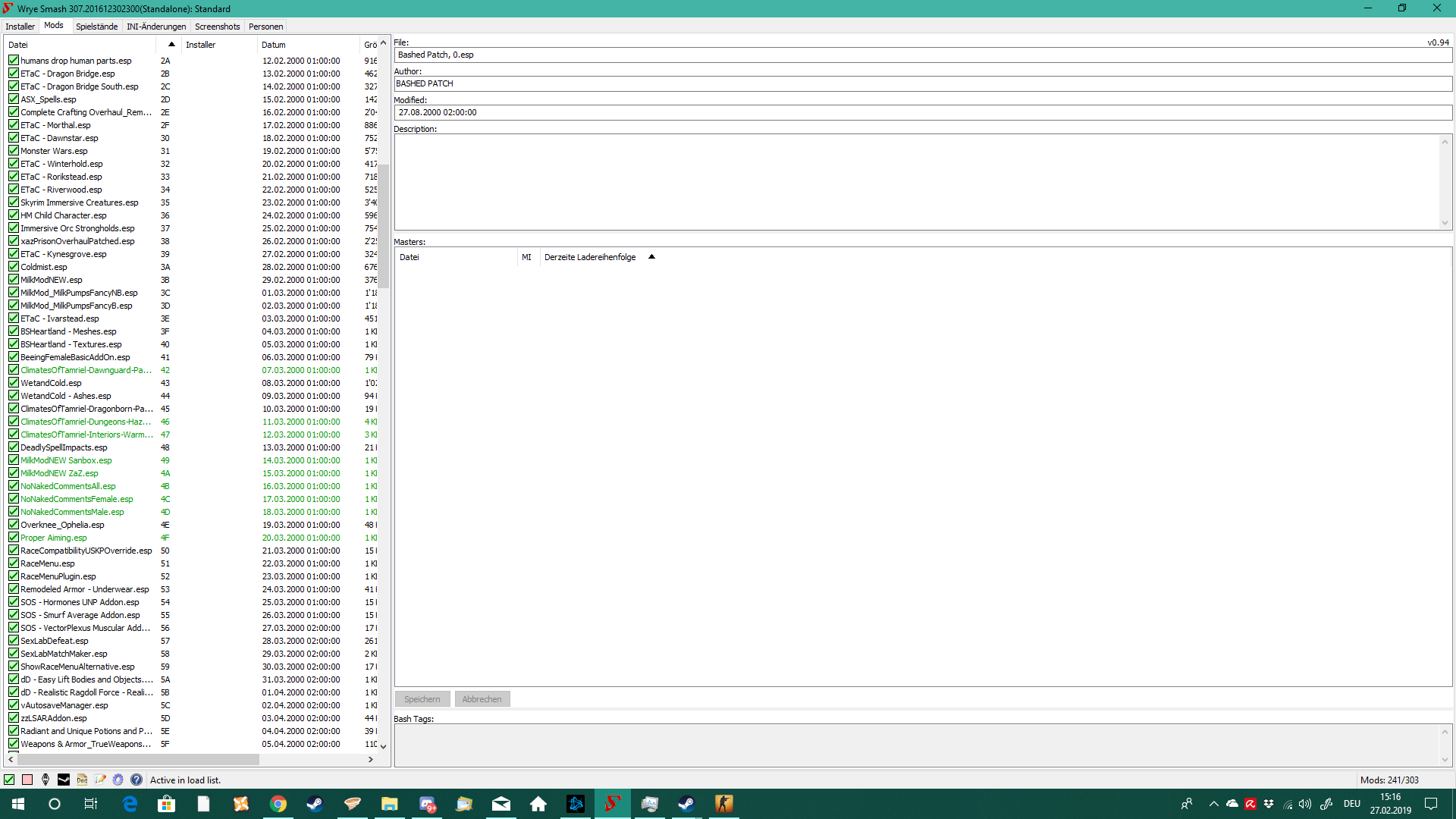Click mod list scroll-down arrow

384,746
